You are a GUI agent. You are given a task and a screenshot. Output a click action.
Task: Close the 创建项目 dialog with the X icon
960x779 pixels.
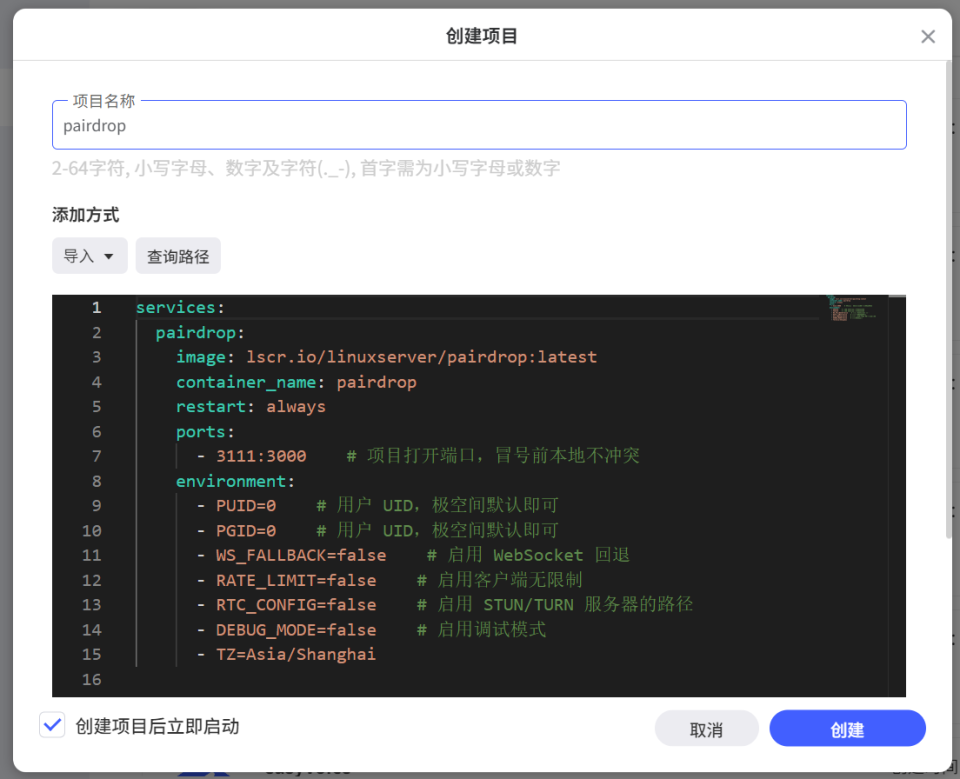928,37
